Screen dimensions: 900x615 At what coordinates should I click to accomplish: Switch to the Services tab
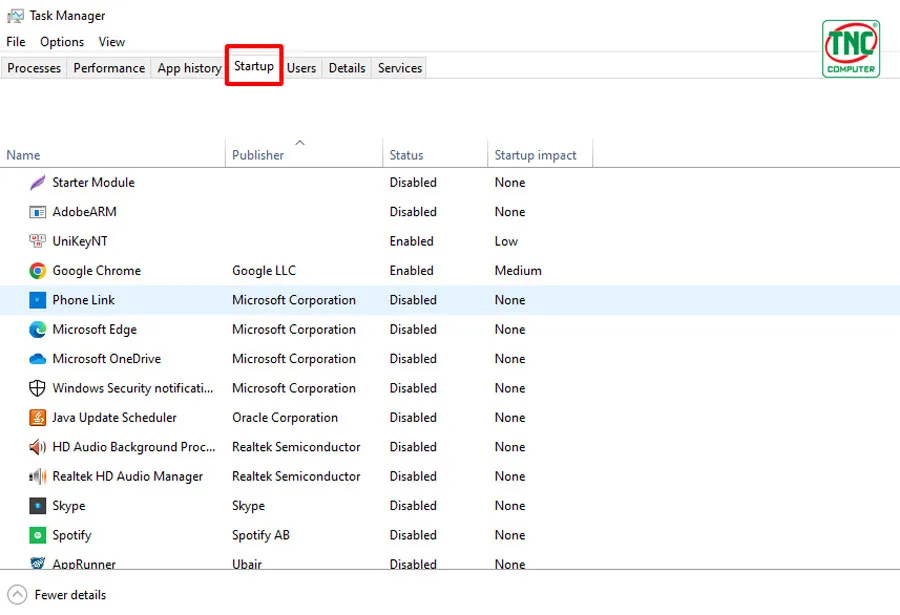pyautogui.click(x=400, y=68)
